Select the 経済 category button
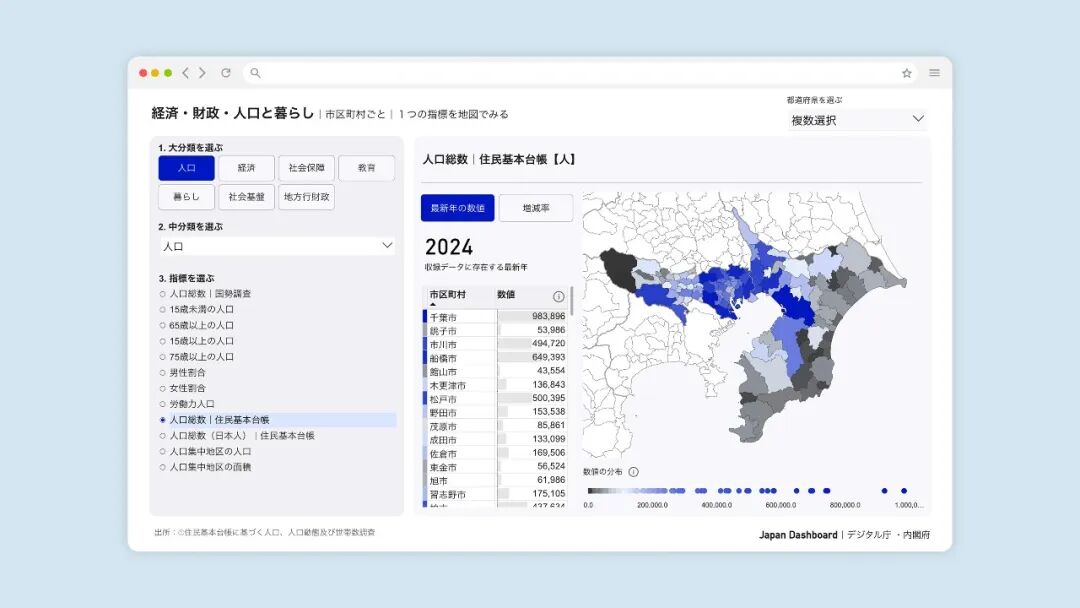Image resolution: width=1080 pixels, height=608 pixels. pyautogui.click(x=246, y=168)
